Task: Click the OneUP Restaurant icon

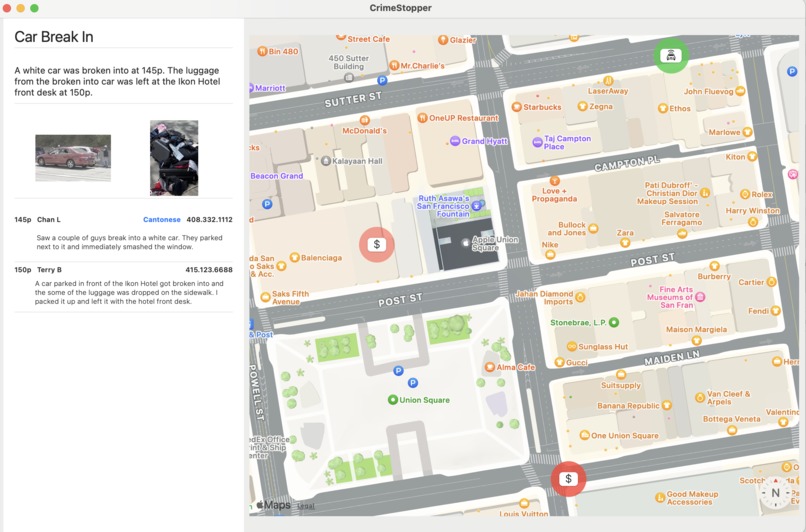Action: (422, 118)
